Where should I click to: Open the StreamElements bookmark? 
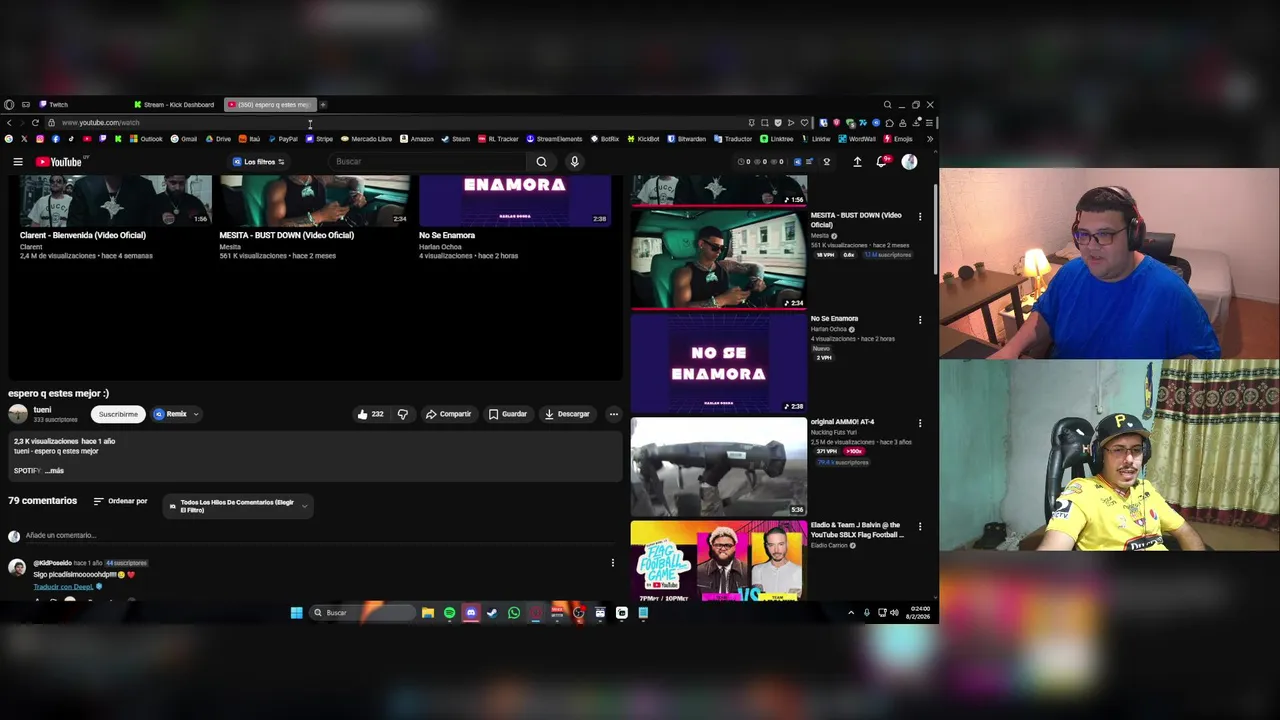coord(554,139)
